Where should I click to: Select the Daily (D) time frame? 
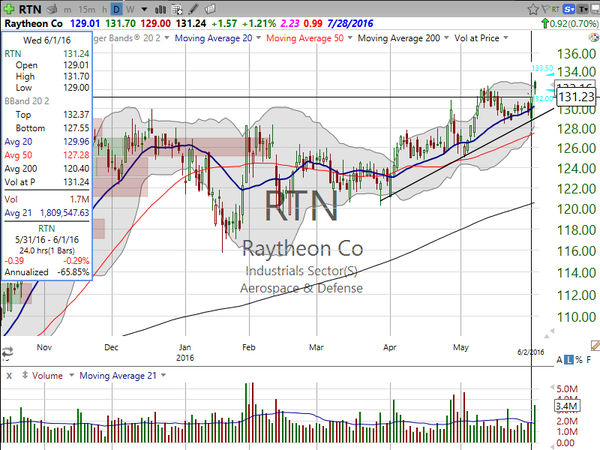(x=116, y=10)
